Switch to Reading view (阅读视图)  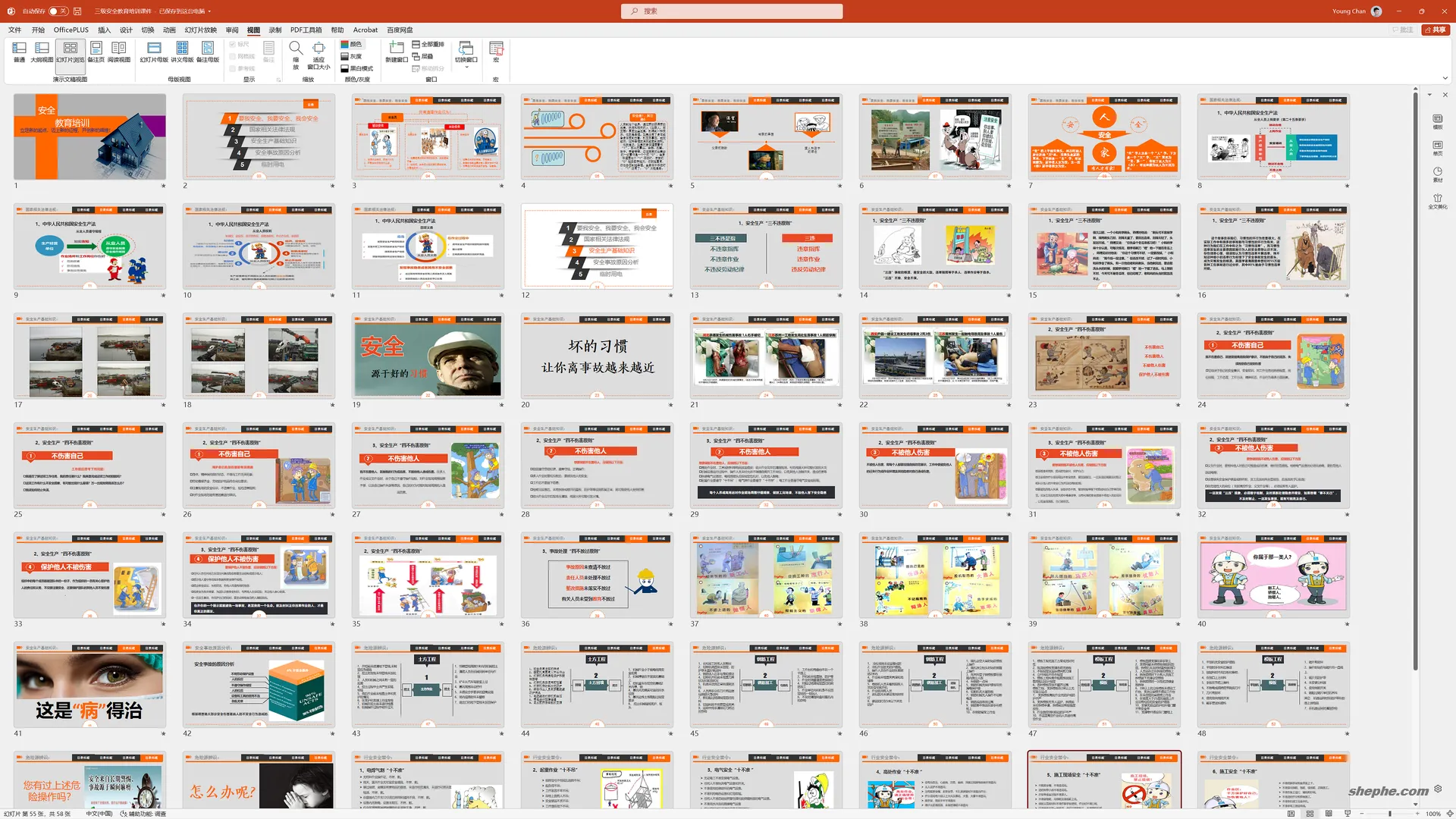point(119,52)
